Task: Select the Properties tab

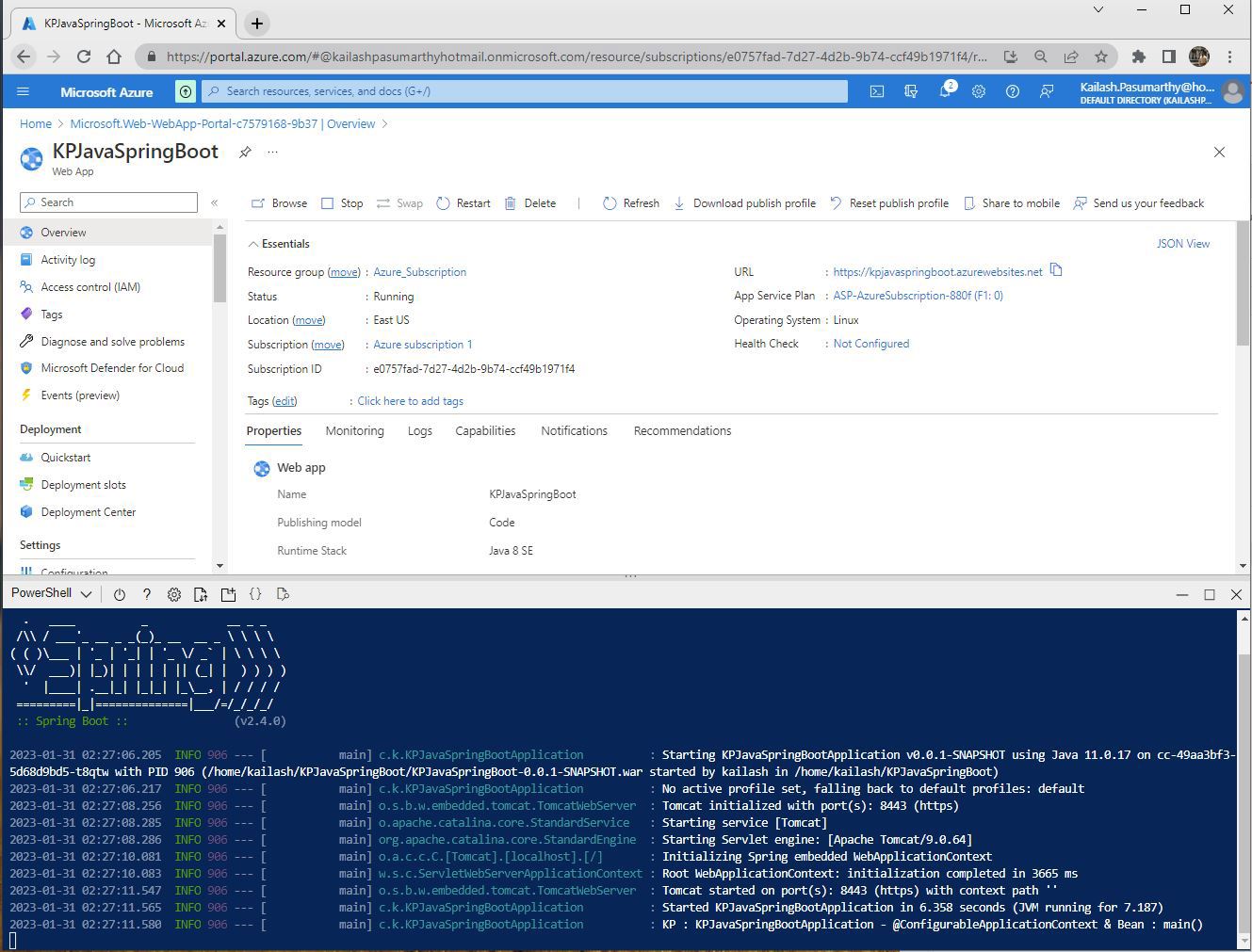Action: click(274, 431)
